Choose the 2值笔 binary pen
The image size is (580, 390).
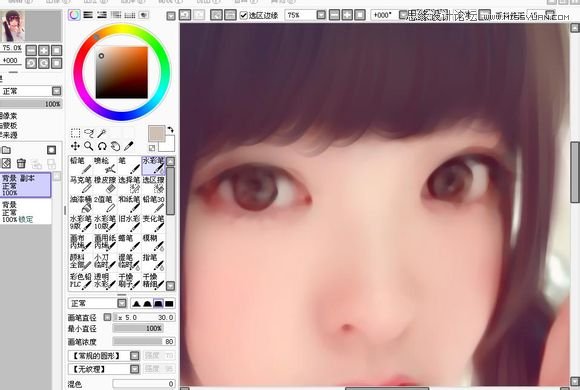click(105, 204)
